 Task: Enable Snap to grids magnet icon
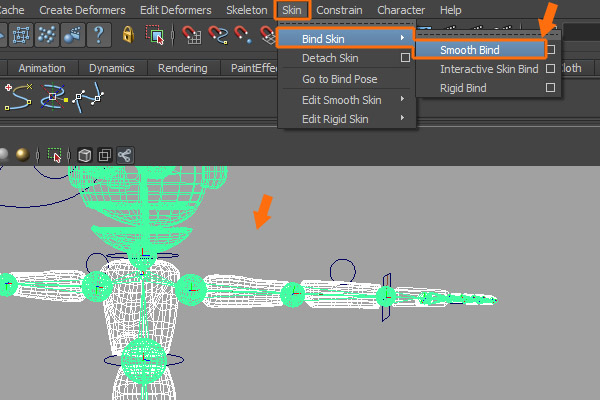coord(192,35)
